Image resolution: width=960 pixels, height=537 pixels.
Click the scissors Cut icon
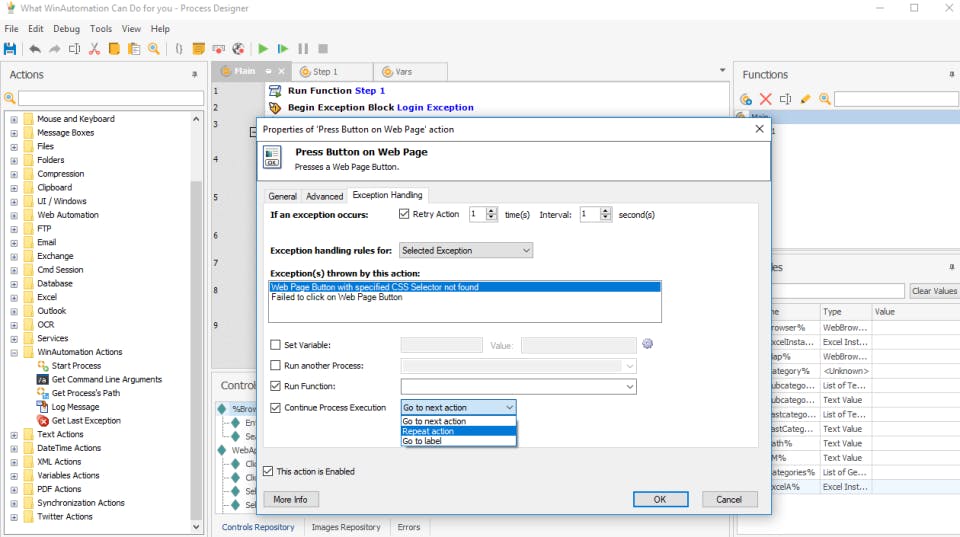click(x=94, y=48)
